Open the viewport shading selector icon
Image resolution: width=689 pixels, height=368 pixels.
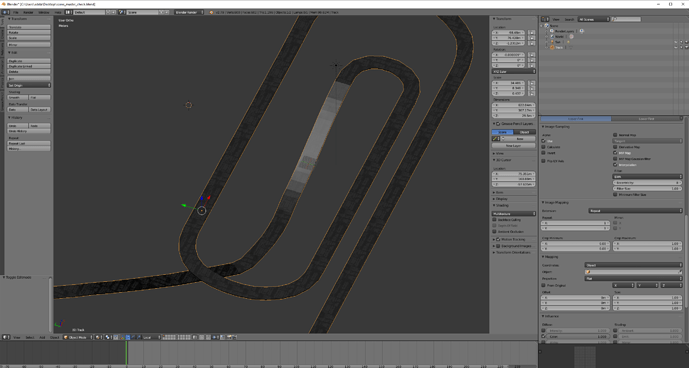click(98, 337)
